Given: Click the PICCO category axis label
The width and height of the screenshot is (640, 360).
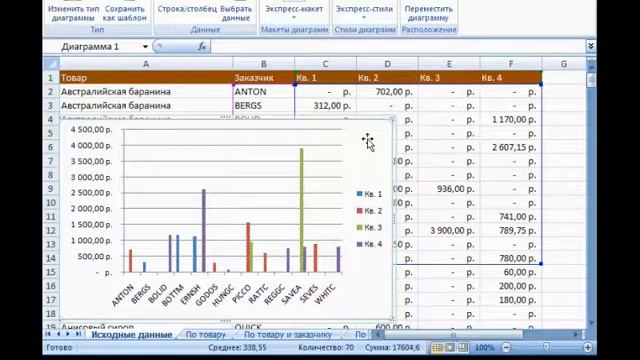Looking at the screenshot, I should pos(241,294).
